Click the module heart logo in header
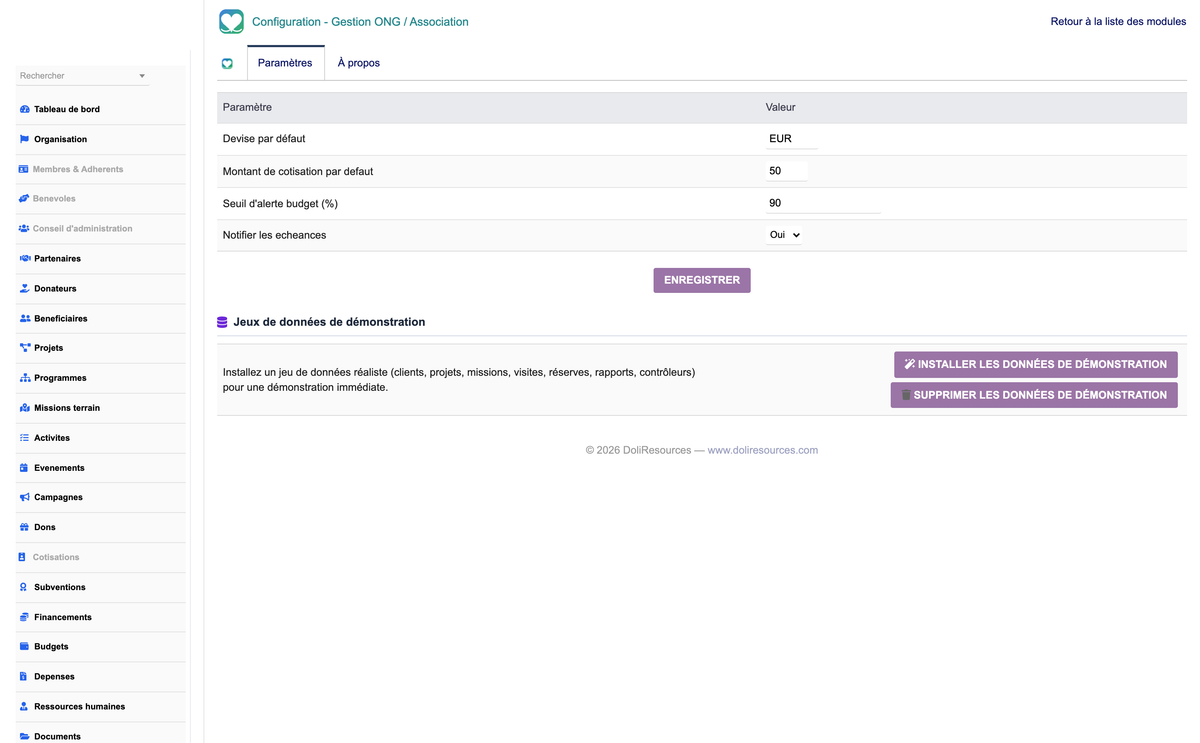 tap(231, 21)
